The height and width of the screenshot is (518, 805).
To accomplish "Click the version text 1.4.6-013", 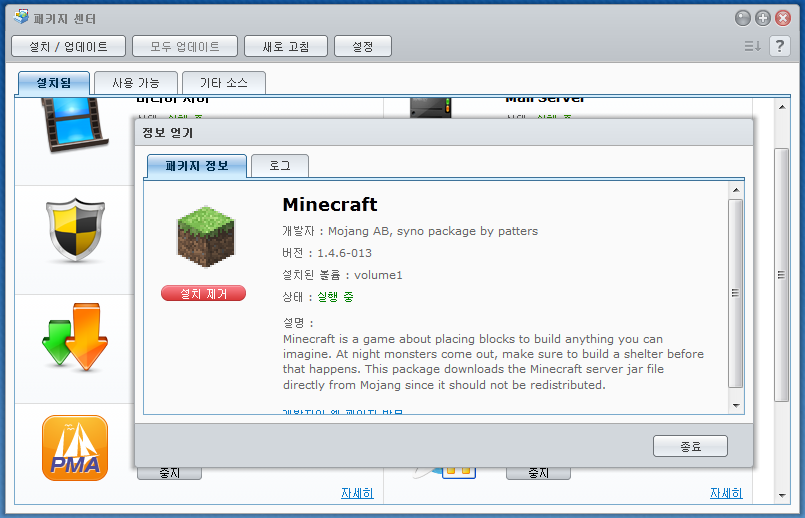I will pos(344,253).
